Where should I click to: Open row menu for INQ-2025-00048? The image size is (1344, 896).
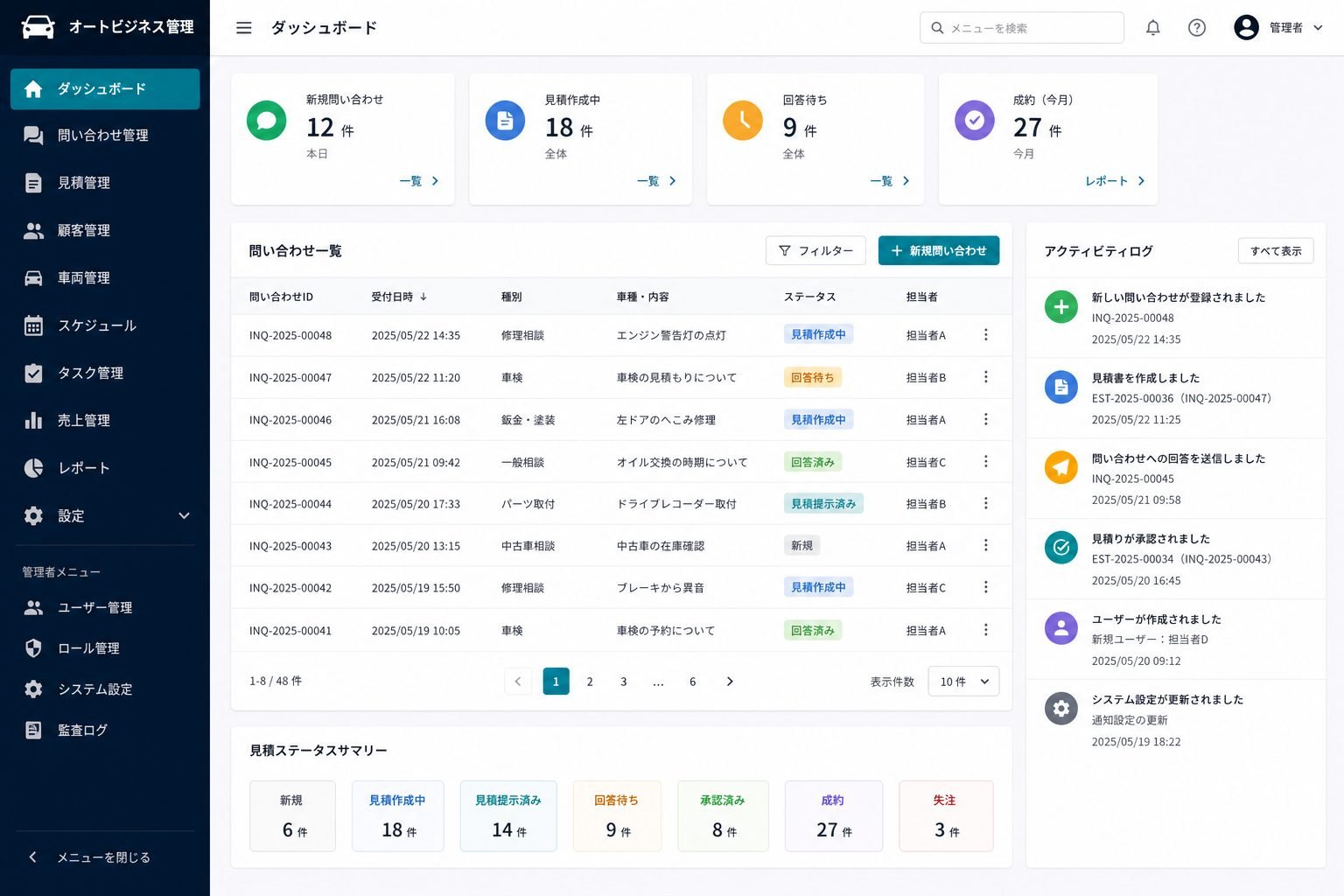[x=986, y=335]
